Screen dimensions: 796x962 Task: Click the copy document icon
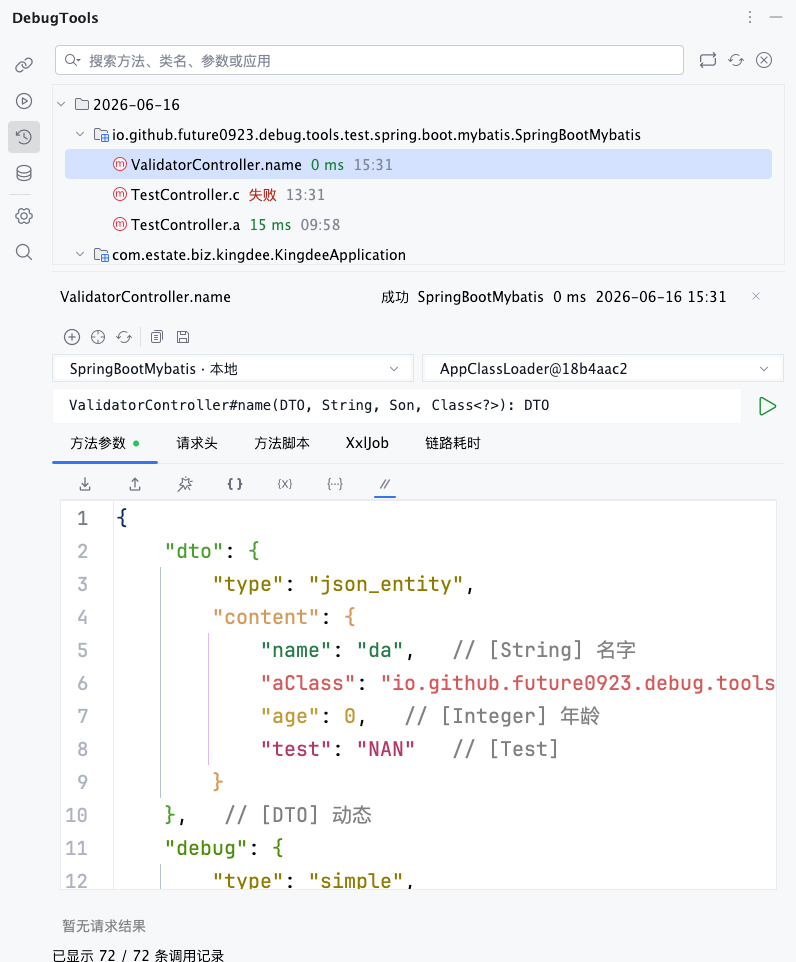click(x=157, y=337)
